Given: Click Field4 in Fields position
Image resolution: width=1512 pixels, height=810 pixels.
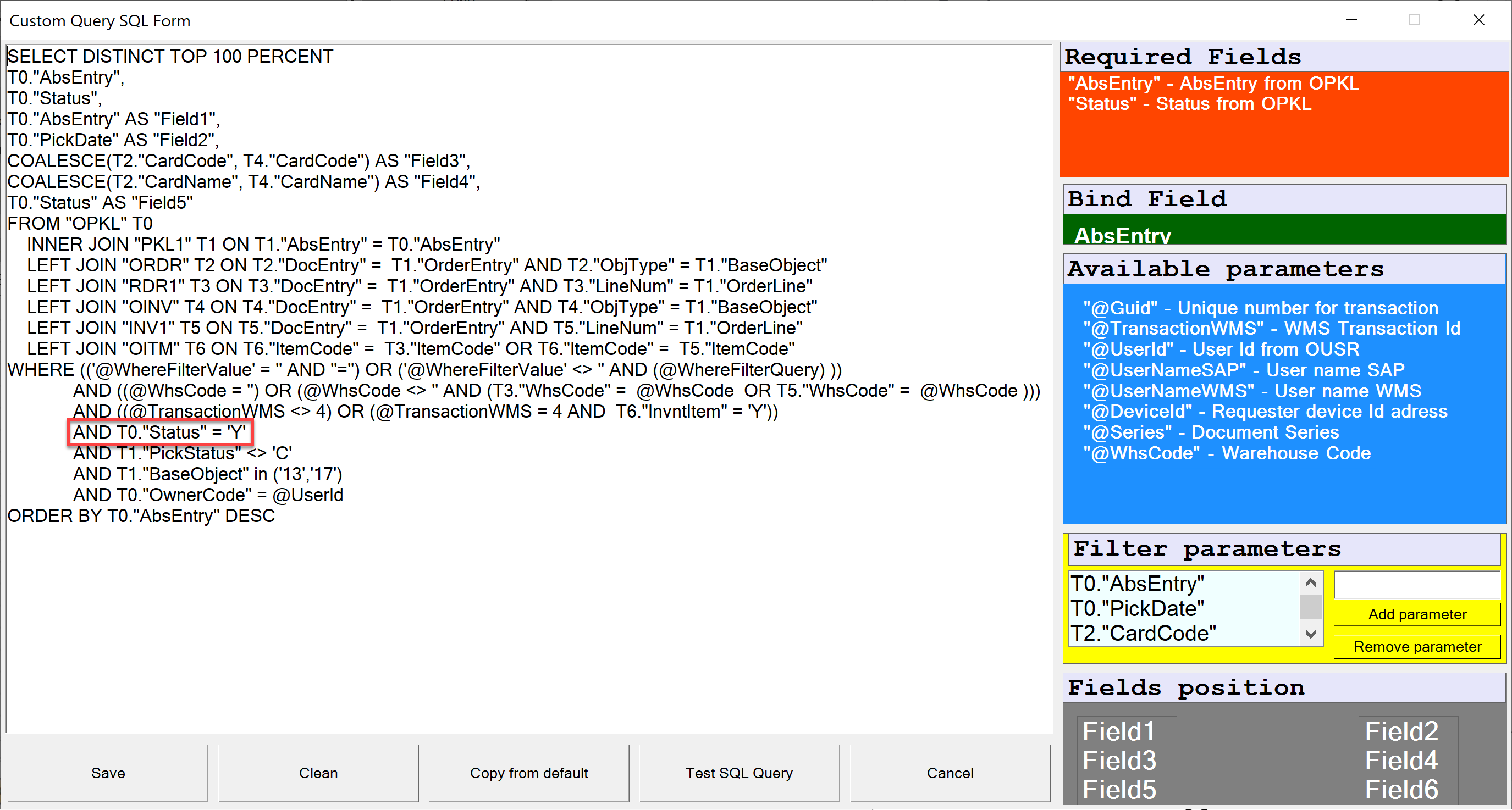Looking at the screenshot, I should coord(1401,761).
